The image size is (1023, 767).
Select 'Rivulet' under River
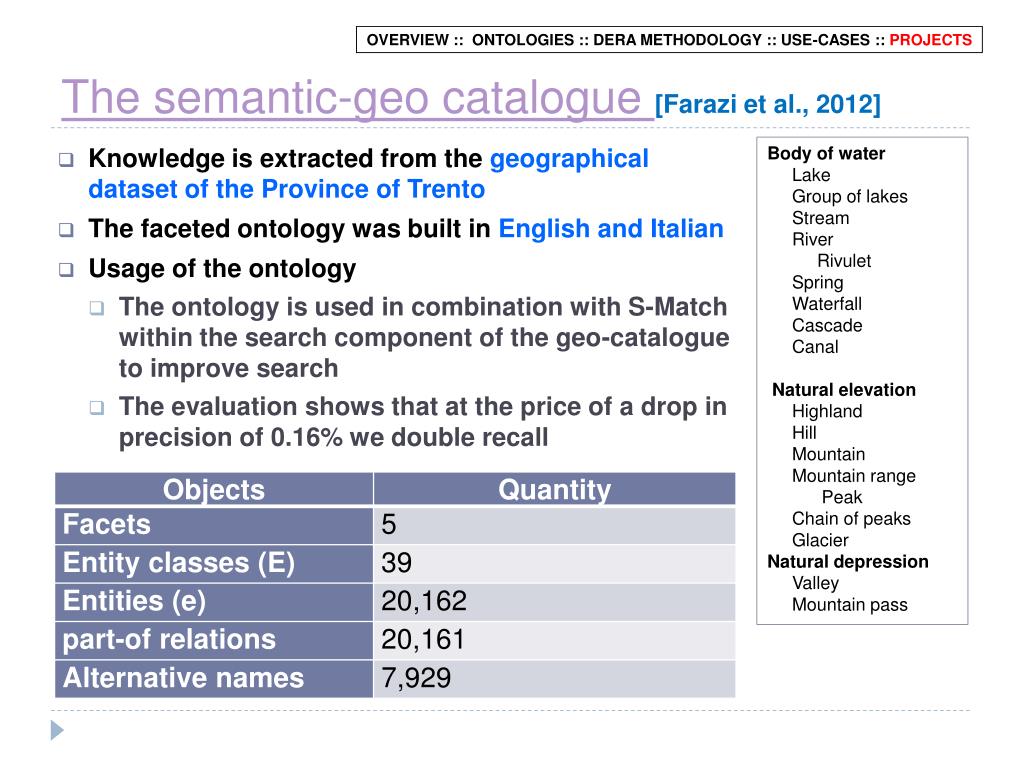click(x=844, y=261)
